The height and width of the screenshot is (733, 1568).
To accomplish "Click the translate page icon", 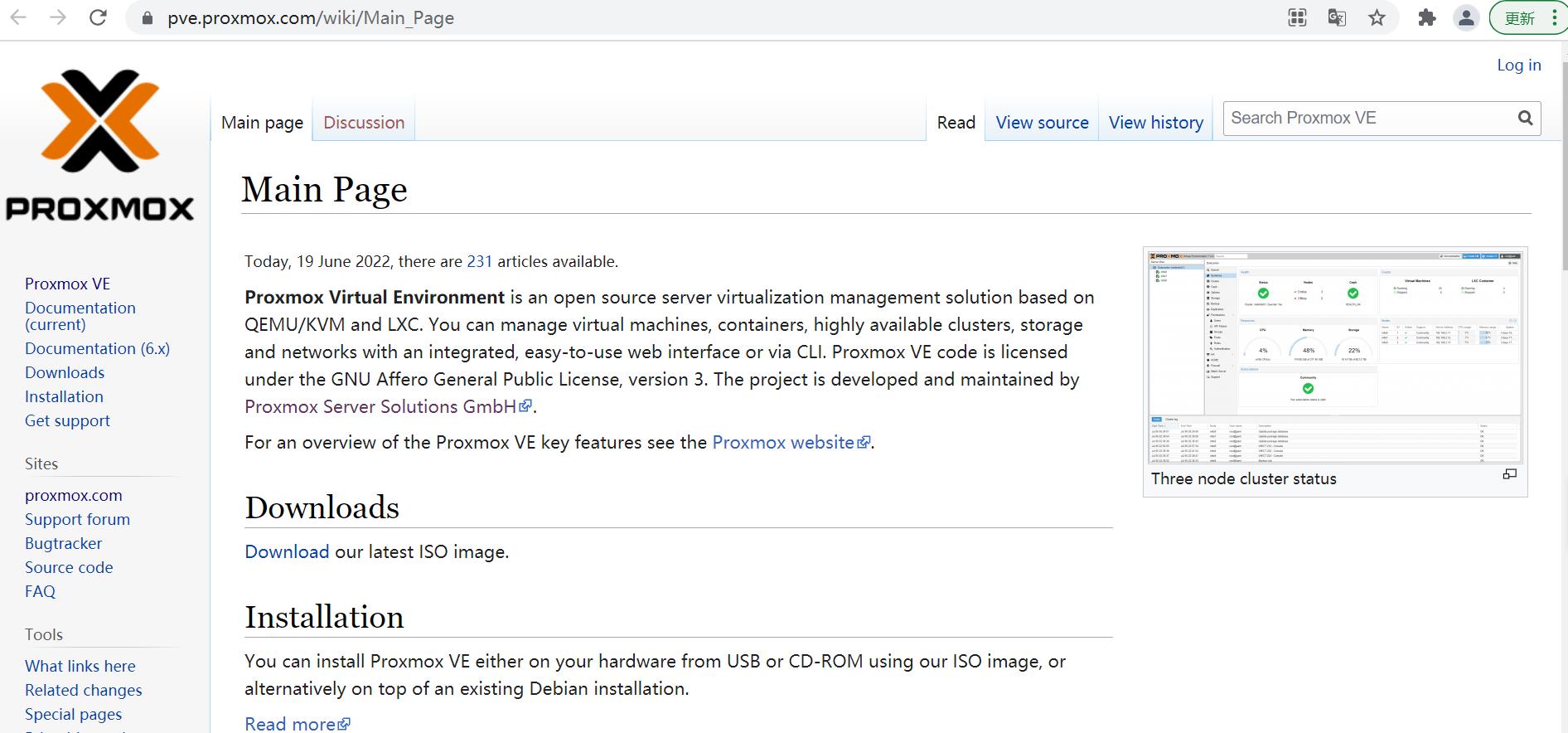I will (1337, 17).
